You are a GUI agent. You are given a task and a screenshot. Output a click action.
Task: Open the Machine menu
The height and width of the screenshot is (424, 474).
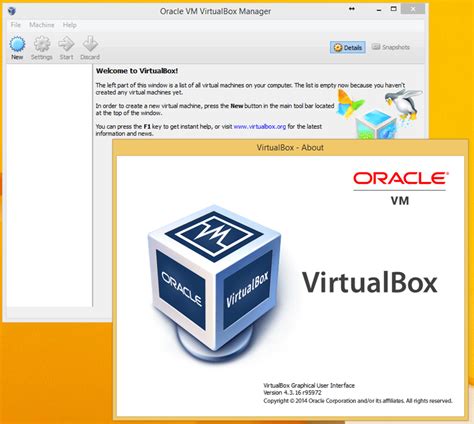coord(42,25)
